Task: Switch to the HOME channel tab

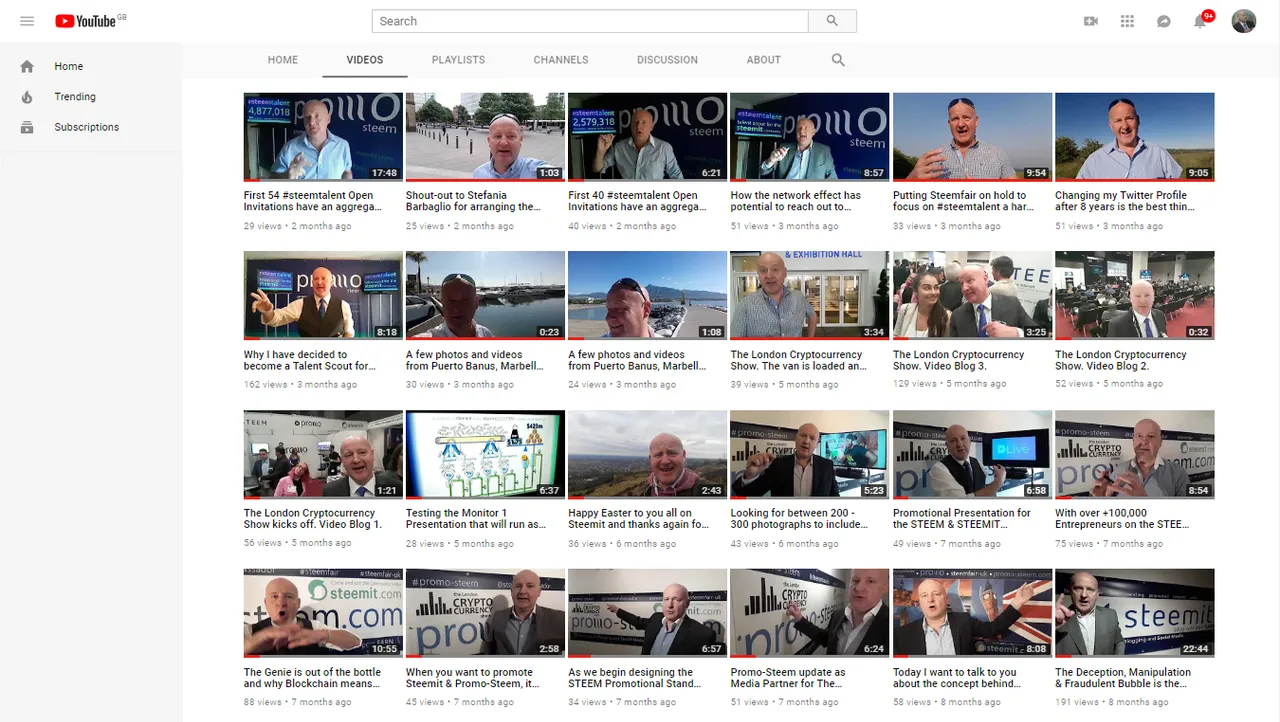Action: tap(283, 60)
